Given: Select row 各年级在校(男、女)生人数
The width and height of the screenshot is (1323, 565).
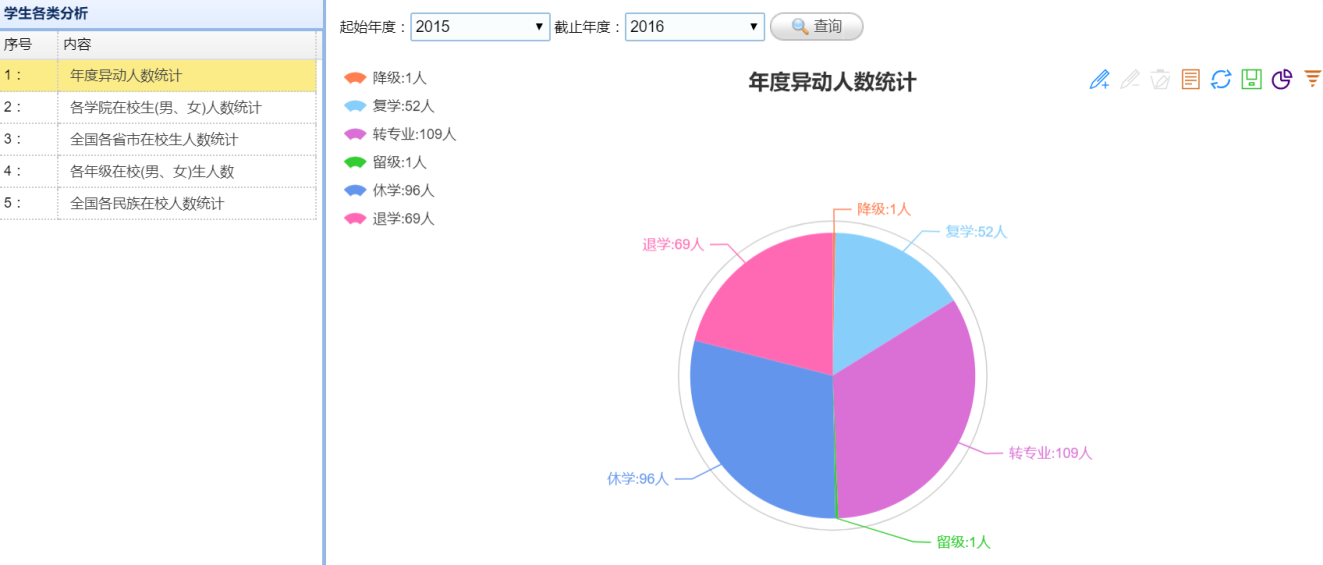Looking at the screenshot, I should coord(158,171).
